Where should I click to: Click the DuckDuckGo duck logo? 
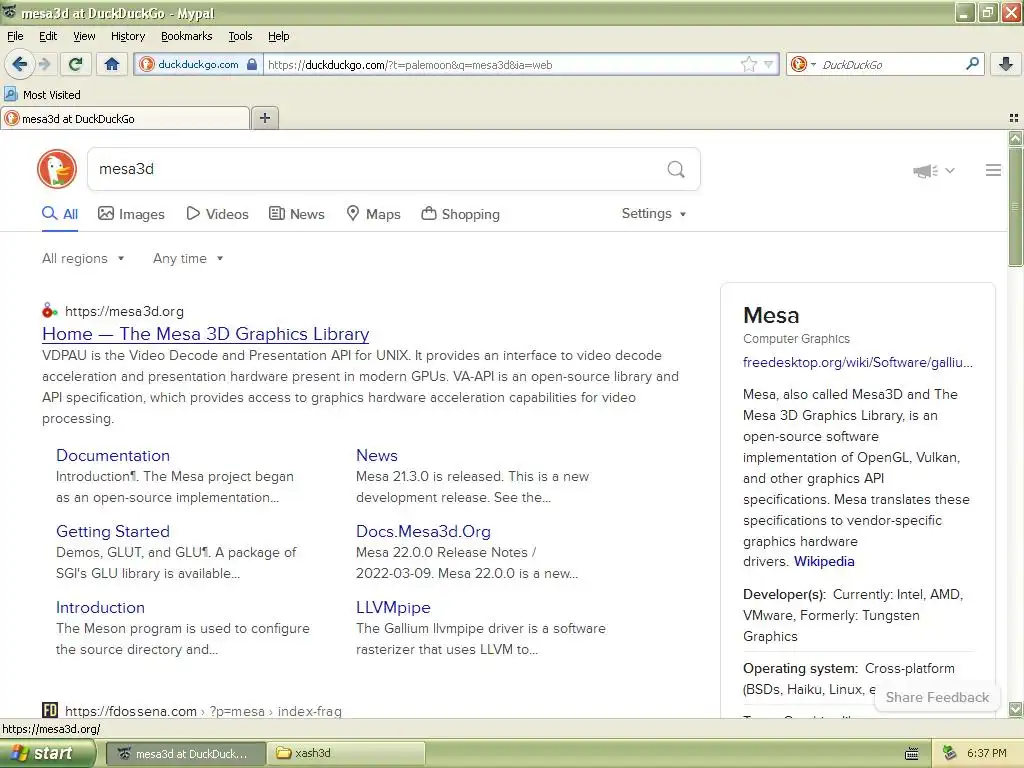[57, 169]
